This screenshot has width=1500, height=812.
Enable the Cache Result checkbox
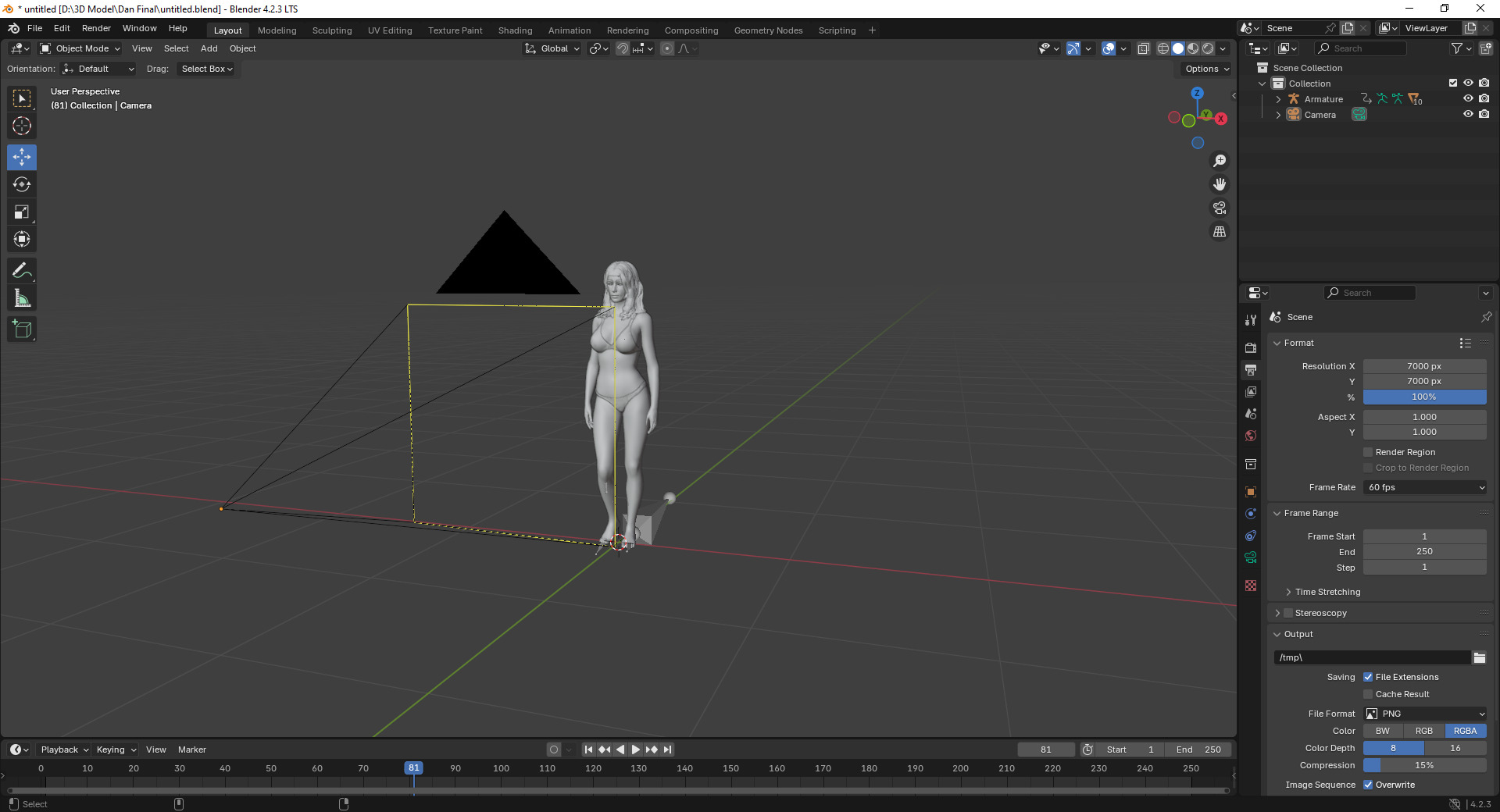(x=1368, y=694)
